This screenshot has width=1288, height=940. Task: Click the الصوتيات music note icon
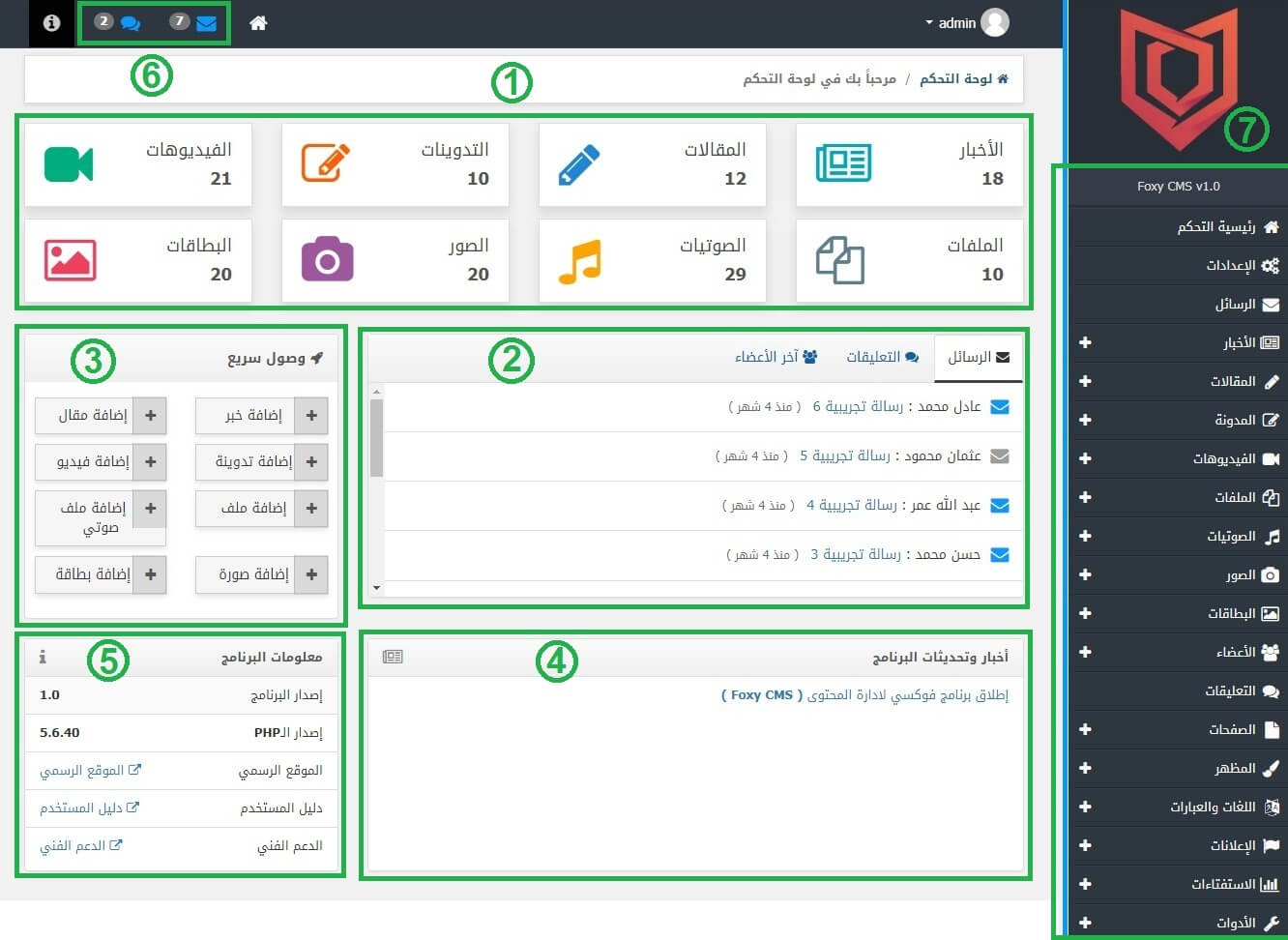(x=580, y=261)
